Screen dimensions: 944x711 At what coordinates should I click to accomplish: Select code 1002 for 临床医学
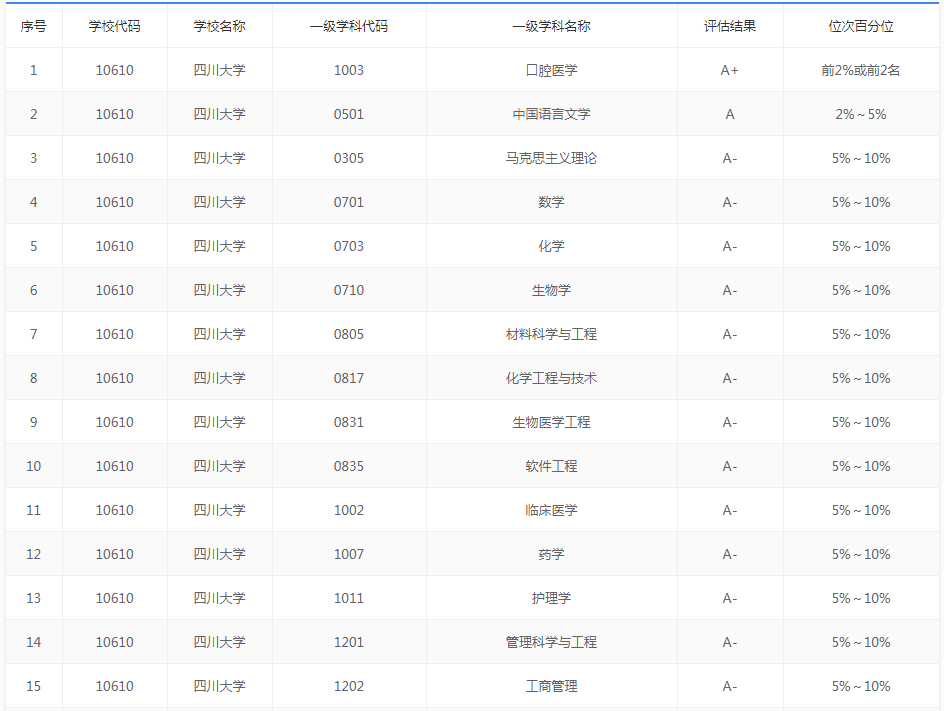pyautogui.click(x=350, y=510)
